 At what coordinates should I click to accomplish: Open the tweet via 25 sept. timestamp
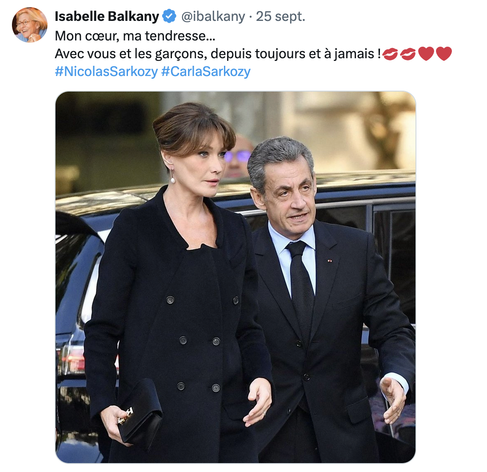click(x=280, y=16)
